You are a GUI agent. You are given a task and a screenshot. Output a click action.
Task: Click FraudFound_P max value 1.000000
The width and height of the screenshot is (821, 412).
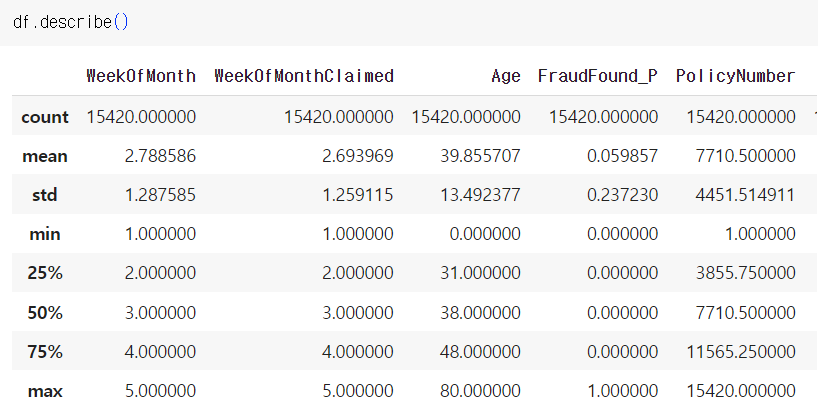pyautogui.click(x=622, y=391)
